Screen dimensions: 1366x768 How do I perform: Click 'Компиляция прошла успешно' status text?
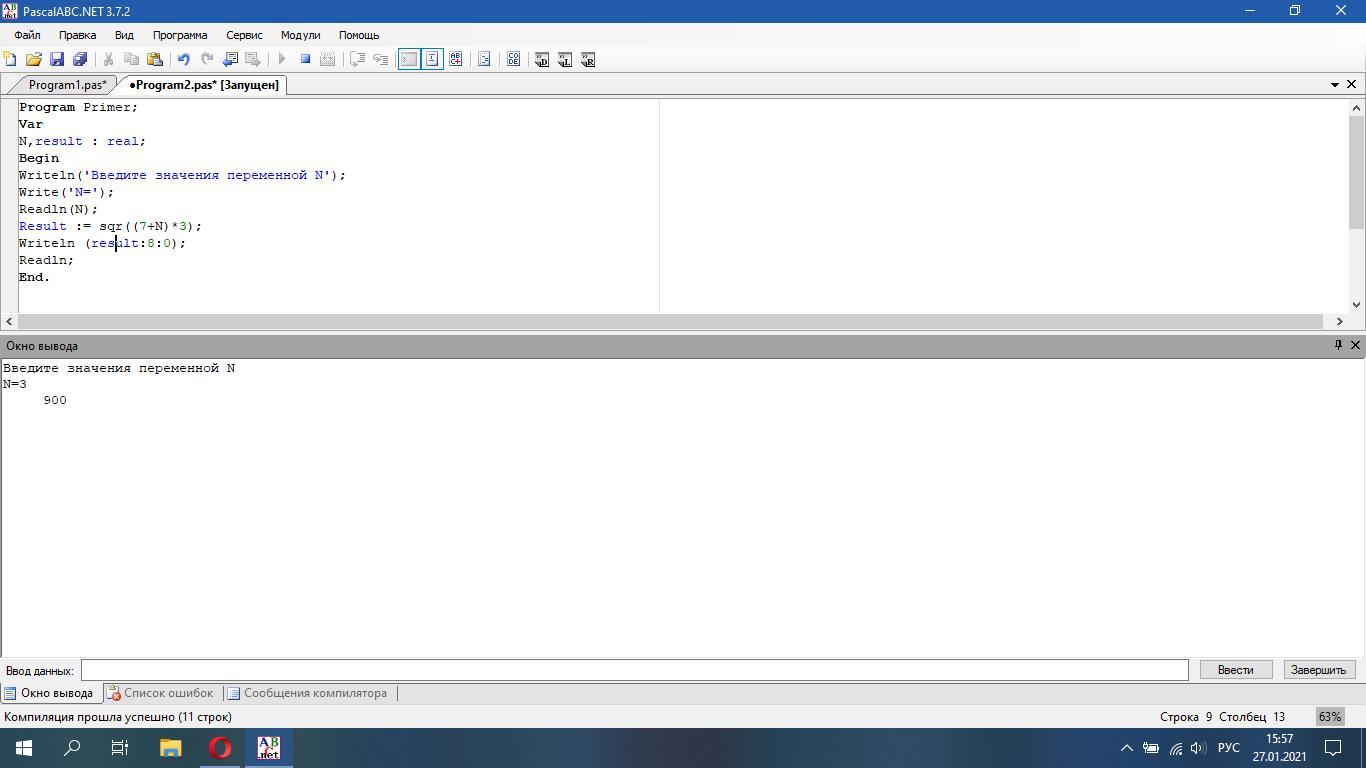pyautogui.click(x=118, y=717)
